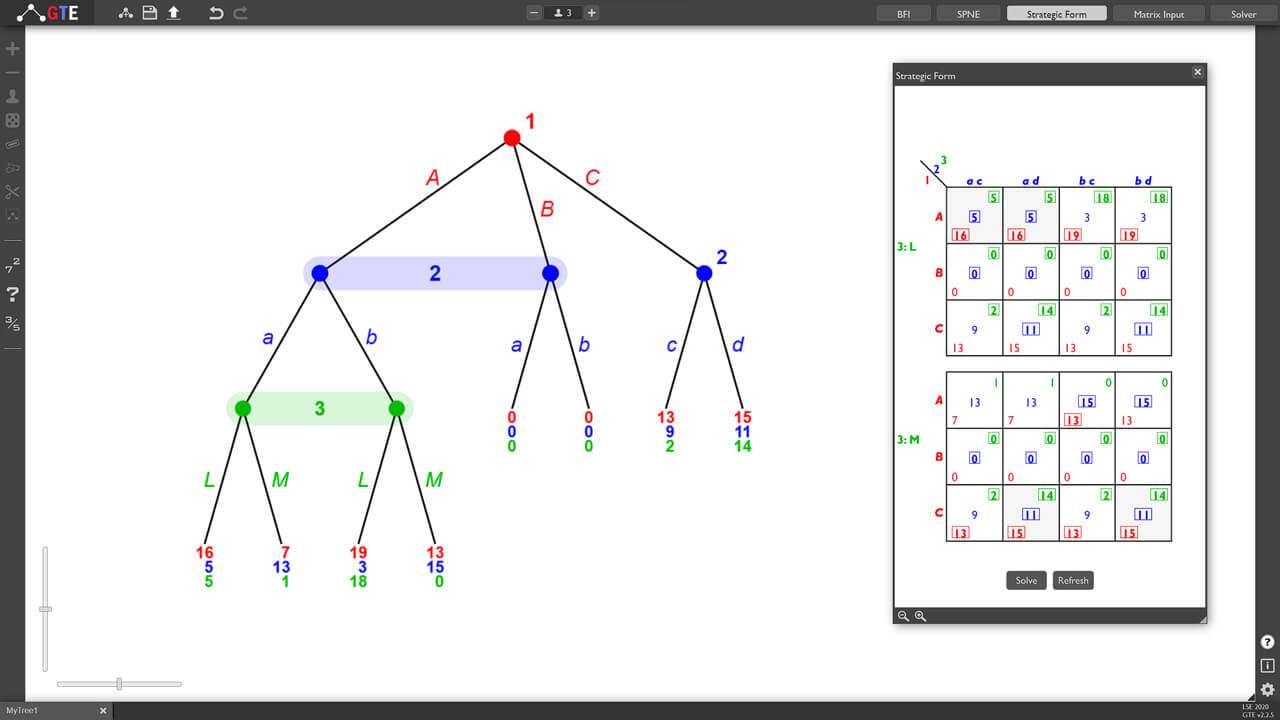Image resolution: width=1280 pixels, height=720 pixels.
Task: Click green information set labeled 3
Action: 320,408
